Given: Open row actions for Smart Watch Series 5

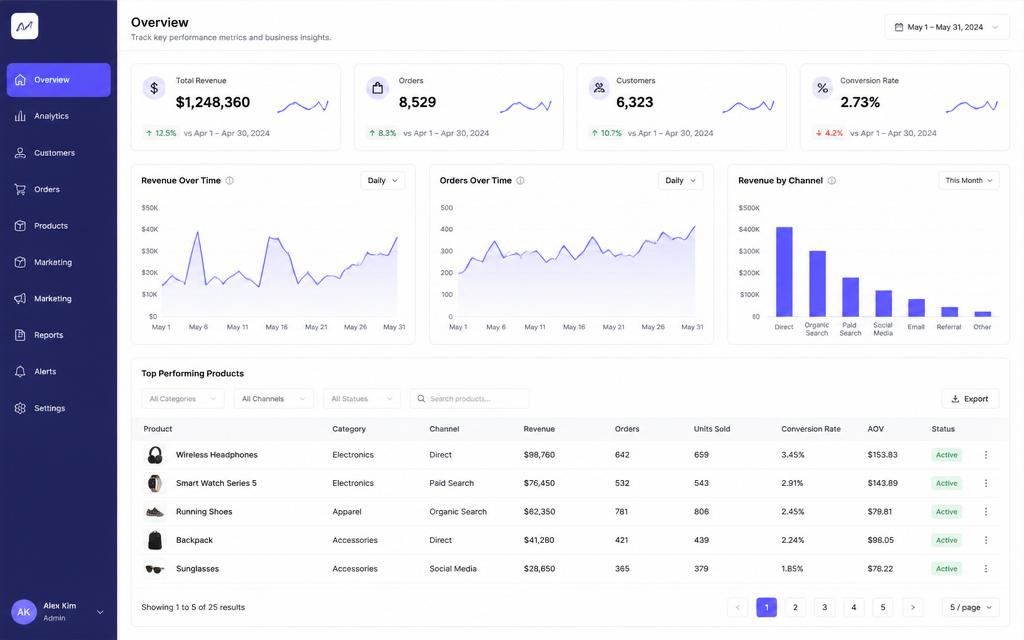Looking at the screenshot, I should (x=985, y=483).
